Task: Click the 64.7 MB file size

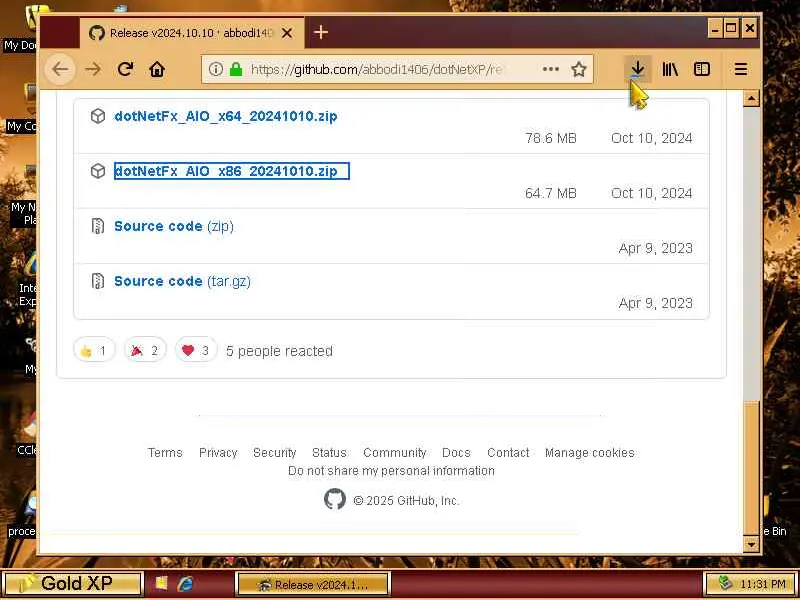Action: coord(551,193)
